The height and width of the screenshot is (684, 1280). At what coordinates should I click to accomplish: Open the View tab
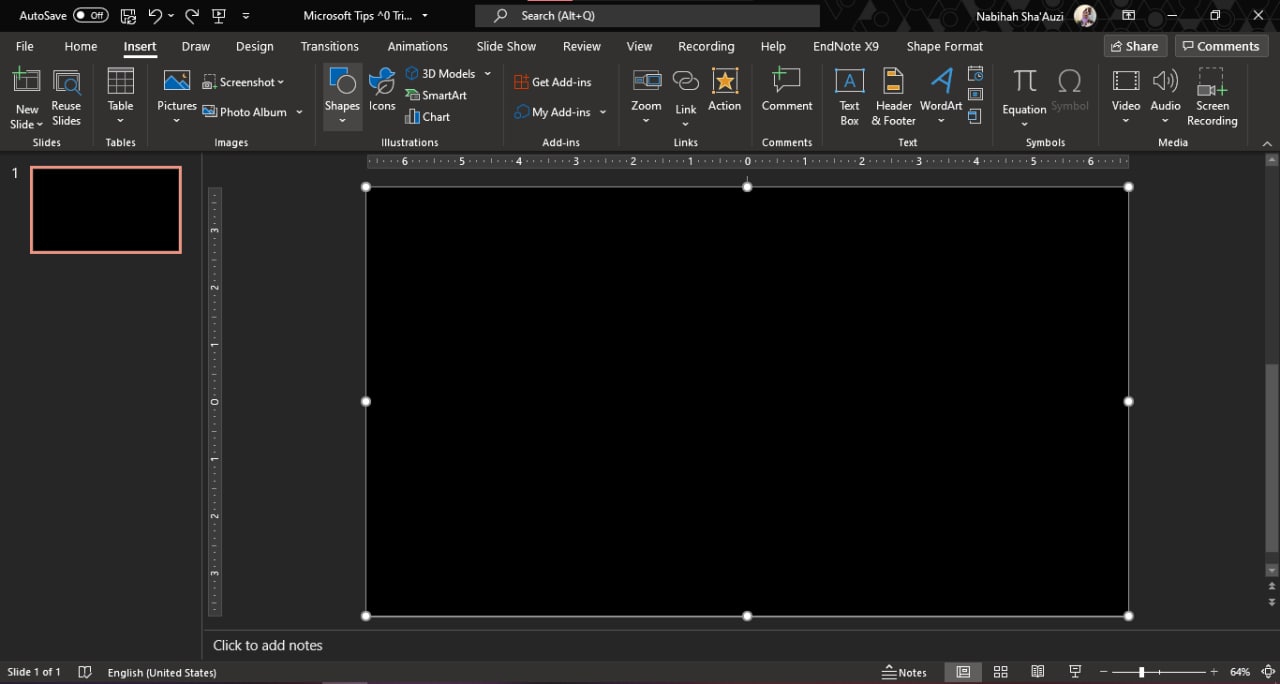(639, 46)
